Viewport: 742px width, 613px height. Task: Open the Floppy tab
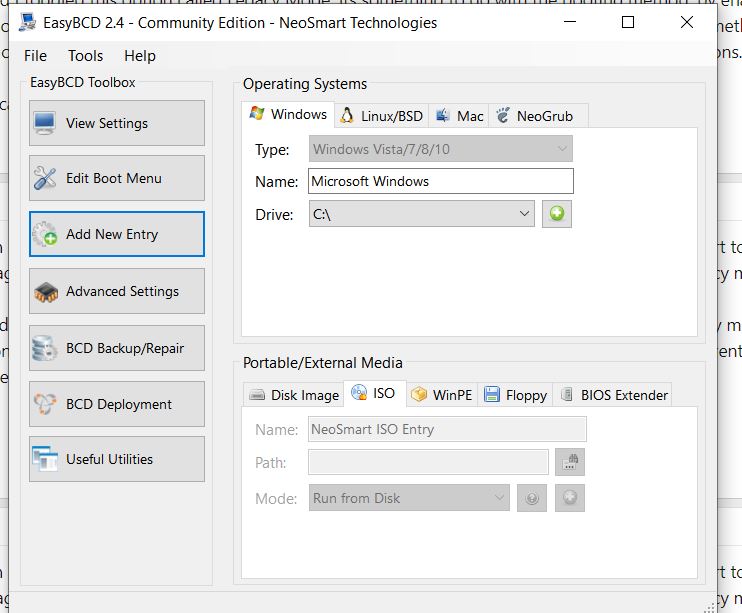tap(515, 395)
